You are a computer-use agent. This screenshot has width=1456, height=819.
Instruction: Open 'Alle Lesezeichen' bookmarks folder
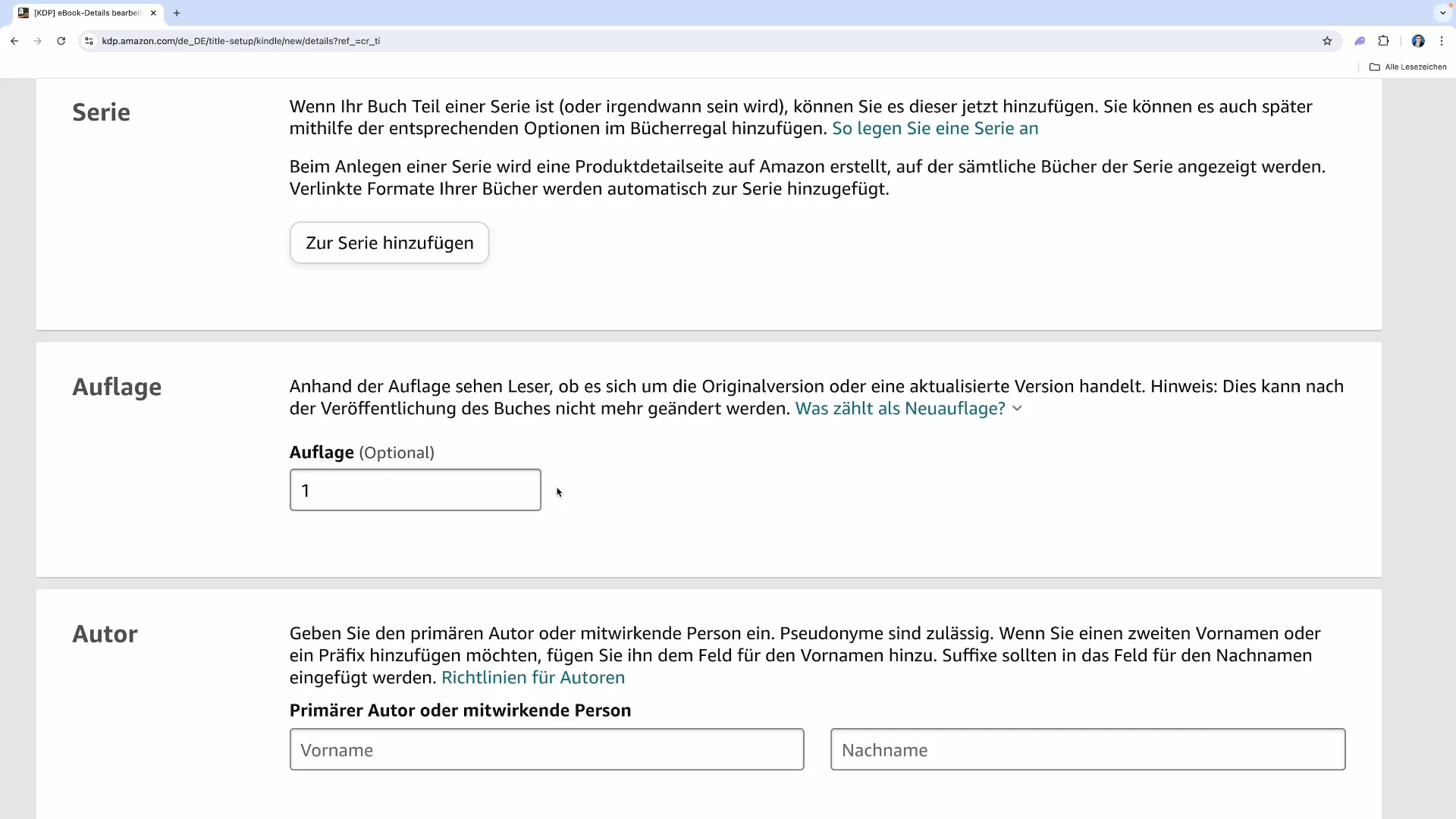[x=1408, y=67]
